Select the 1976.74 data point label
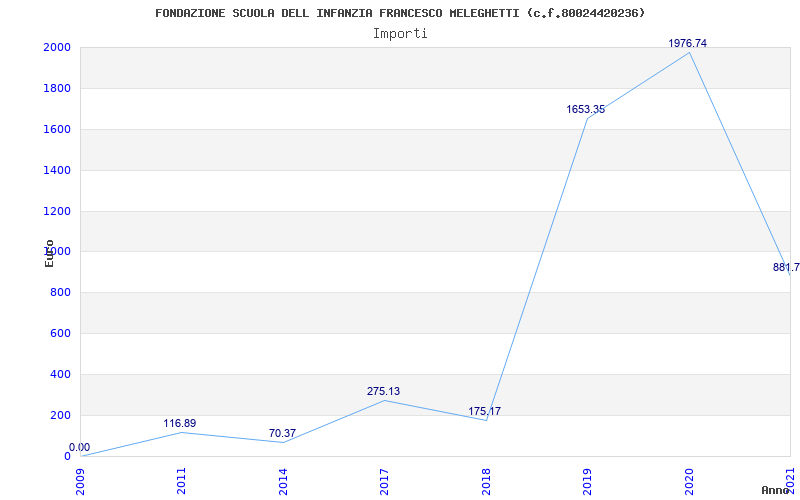The height and width of the screenshot is (500, 800). click(x=688, y=43)
